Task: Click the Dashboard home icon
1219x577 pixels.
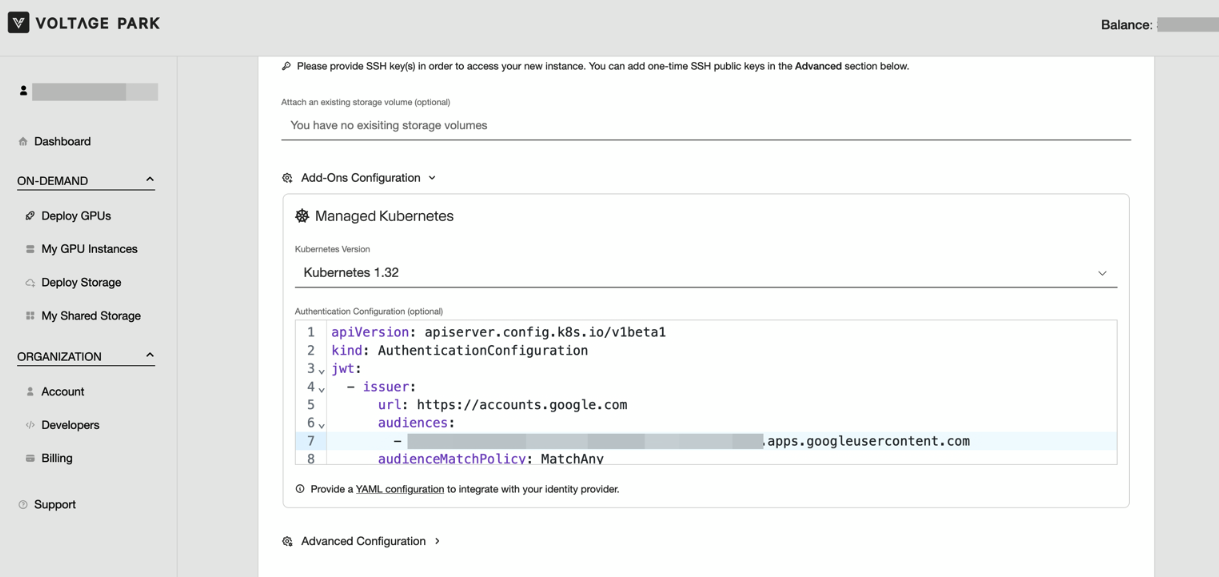Action: click(x=24, y=142)
